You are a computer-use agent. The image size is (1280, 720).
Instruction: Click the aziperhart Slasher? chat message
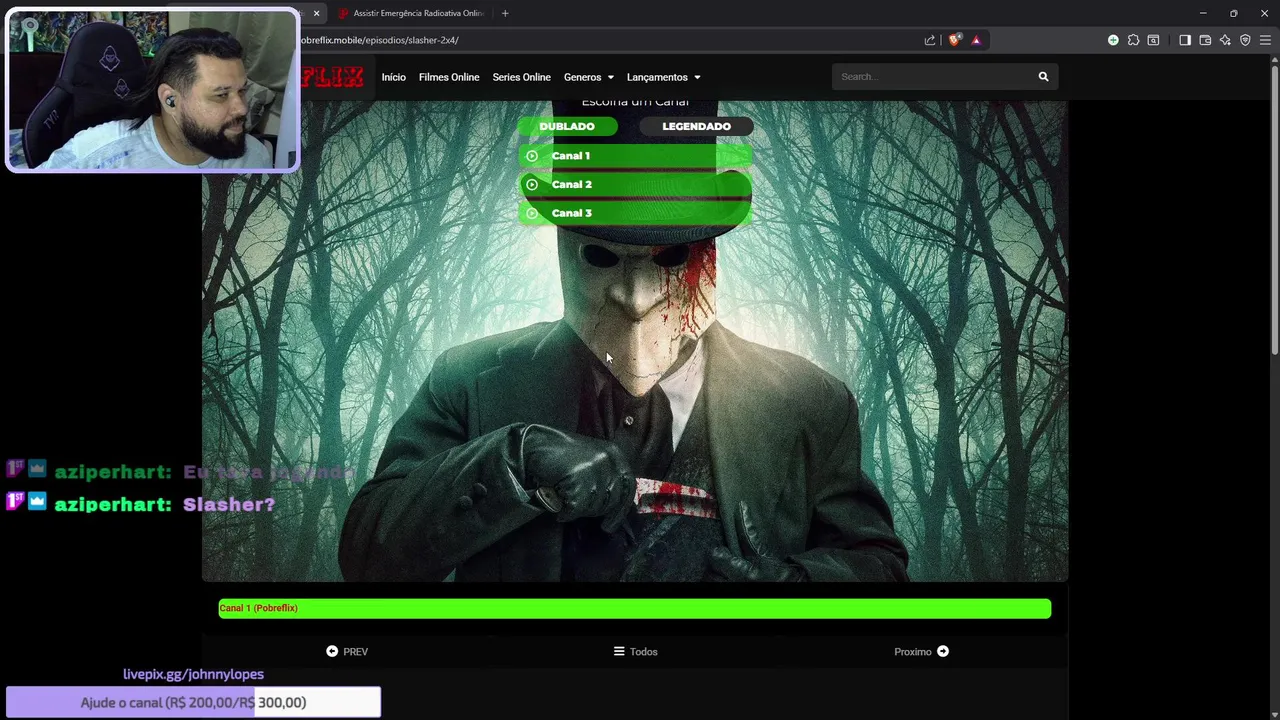pos(141,504)
